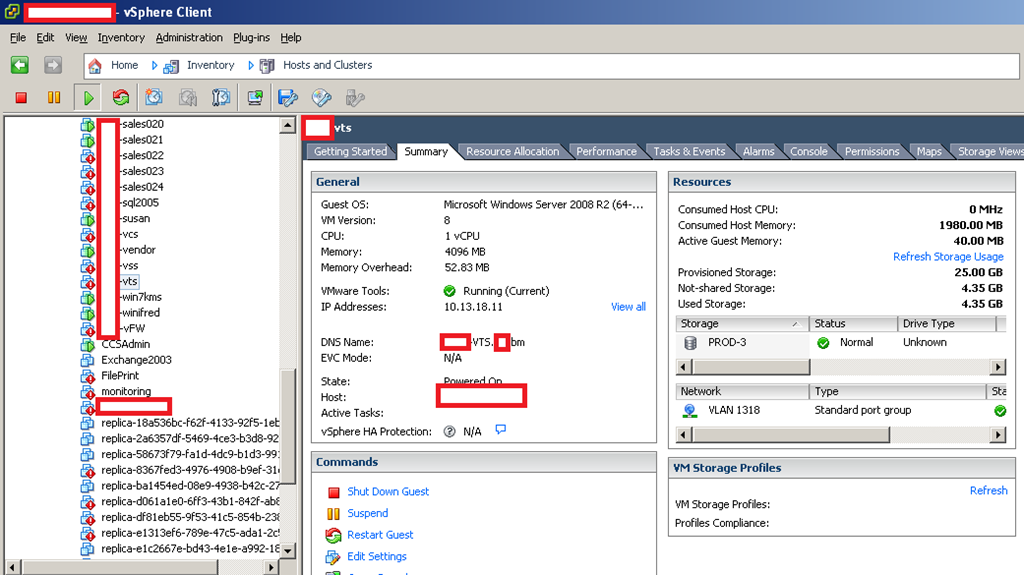Screen dimensions: 1024x575
Task: Click the inventory tree scroll up arrow
Action: [287, 125]
